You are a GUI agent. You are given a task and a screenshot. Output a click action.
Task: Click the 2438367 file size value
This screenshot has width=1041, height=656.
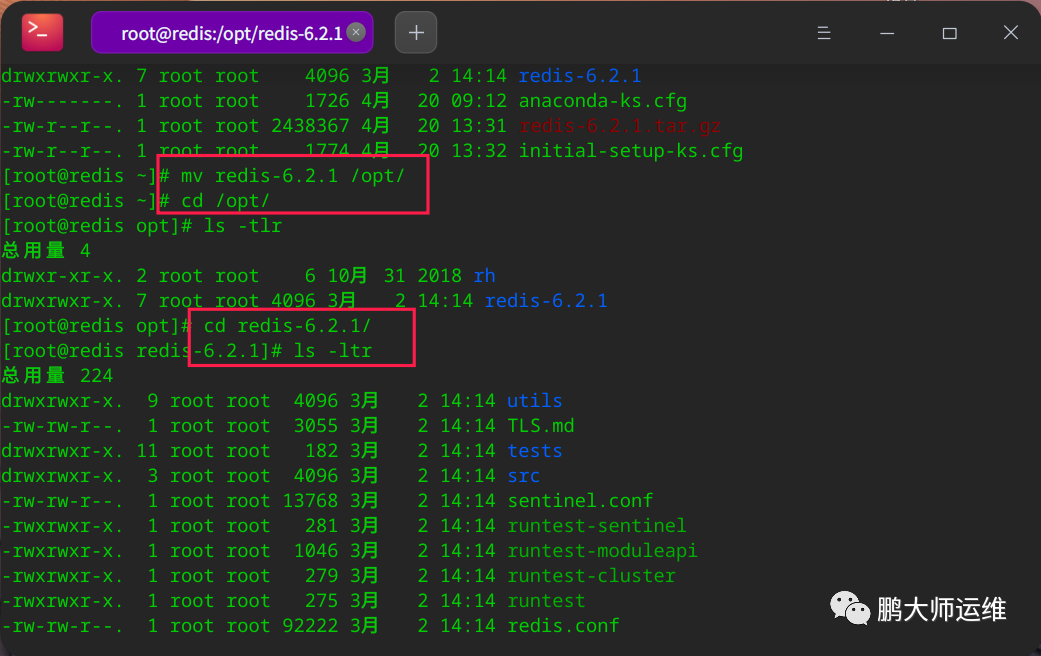point(310,125)
